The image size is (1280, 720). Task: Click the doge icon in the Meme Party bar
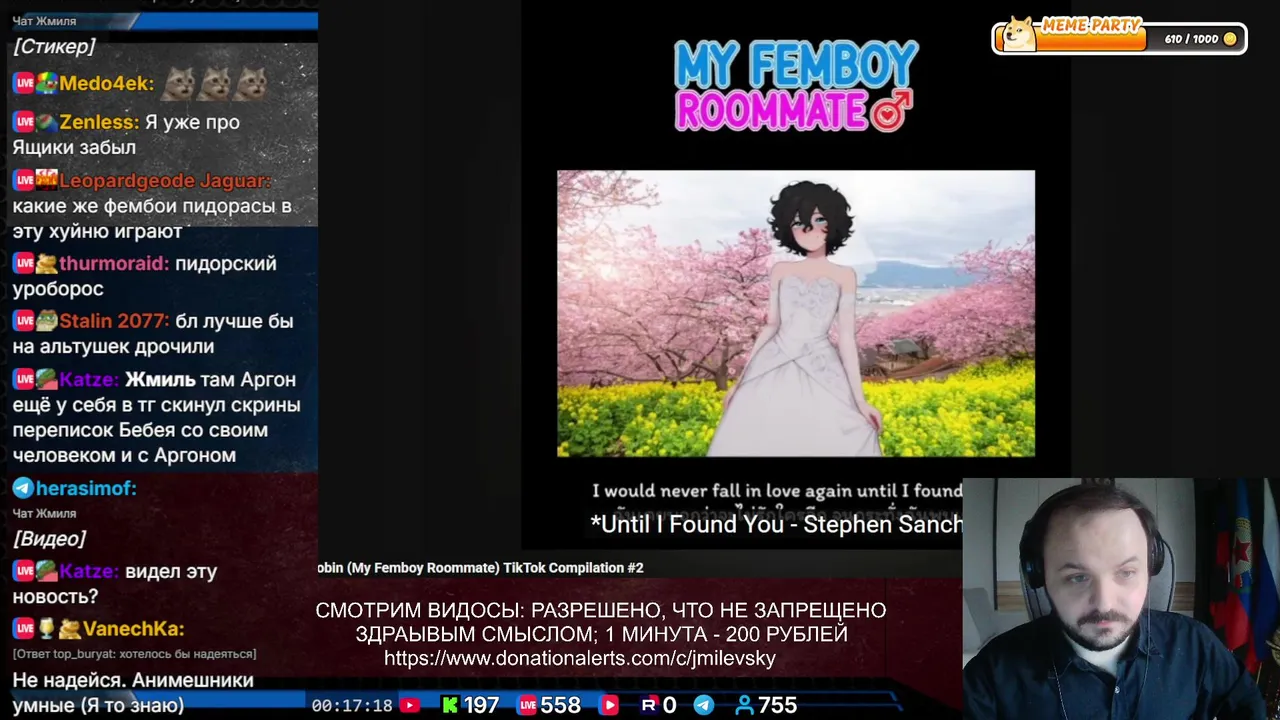(1019, 33)
